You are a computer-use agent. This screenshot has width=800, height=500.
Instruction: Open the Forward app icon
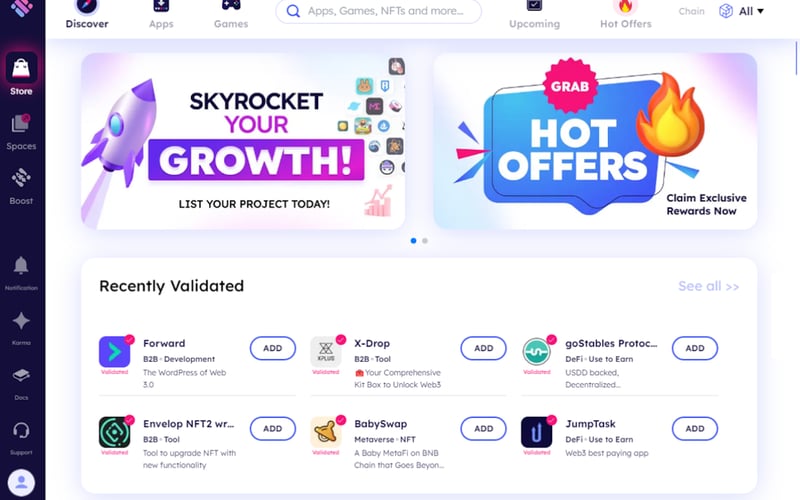(x=114, y=352)
